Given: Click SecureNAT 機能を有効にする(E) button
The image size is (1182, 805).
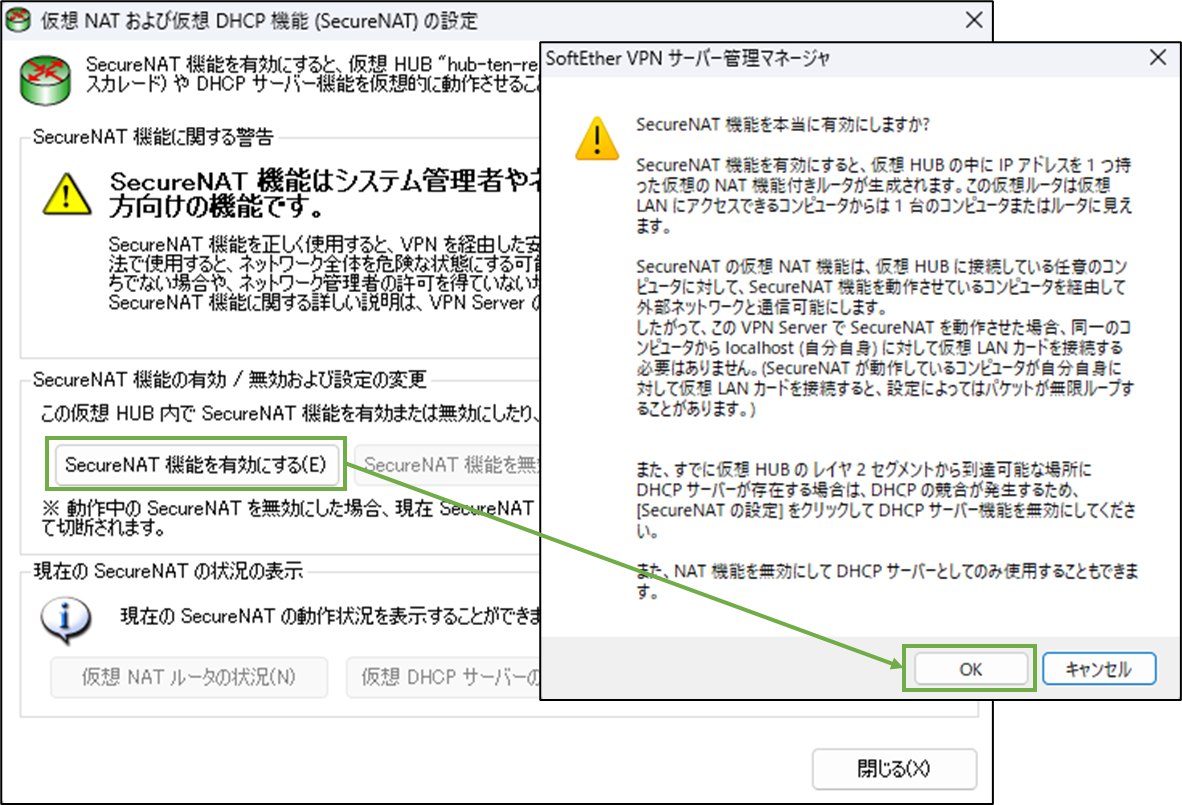Looking at the screenshot, I should point(196,464).
